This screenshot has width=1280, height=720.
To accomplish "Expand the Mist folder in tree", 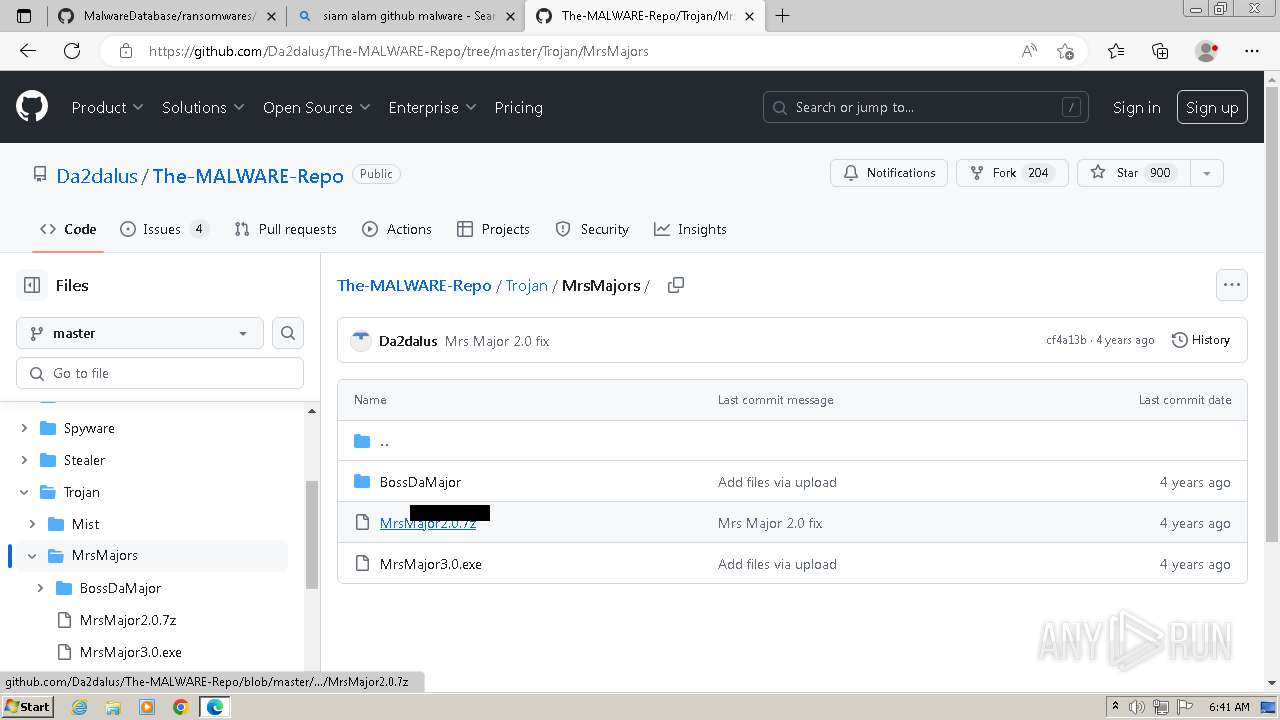I will click(x=32, y=524).
